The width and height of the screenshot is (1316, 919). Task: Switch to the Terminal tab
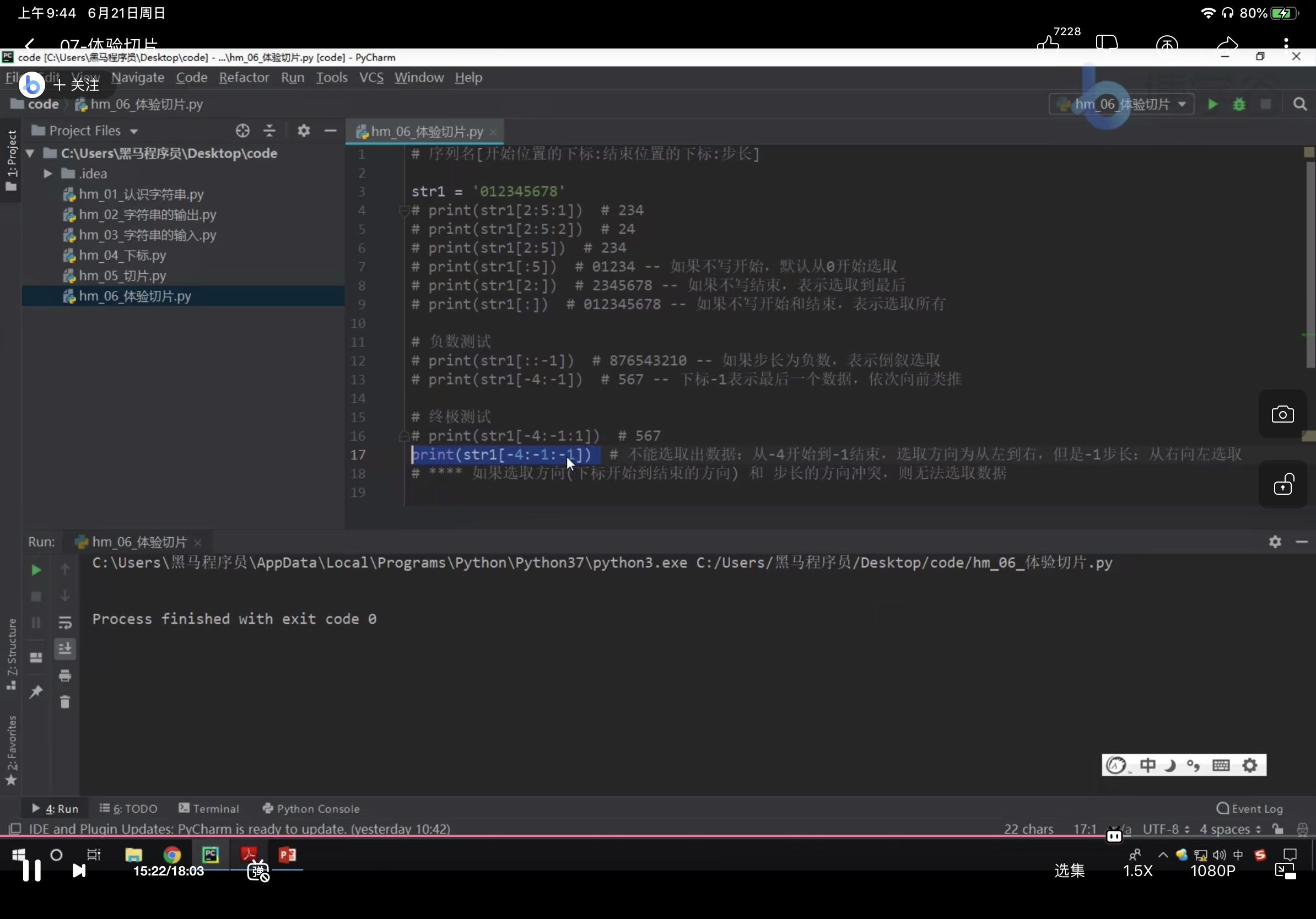[x=209, y=808]
